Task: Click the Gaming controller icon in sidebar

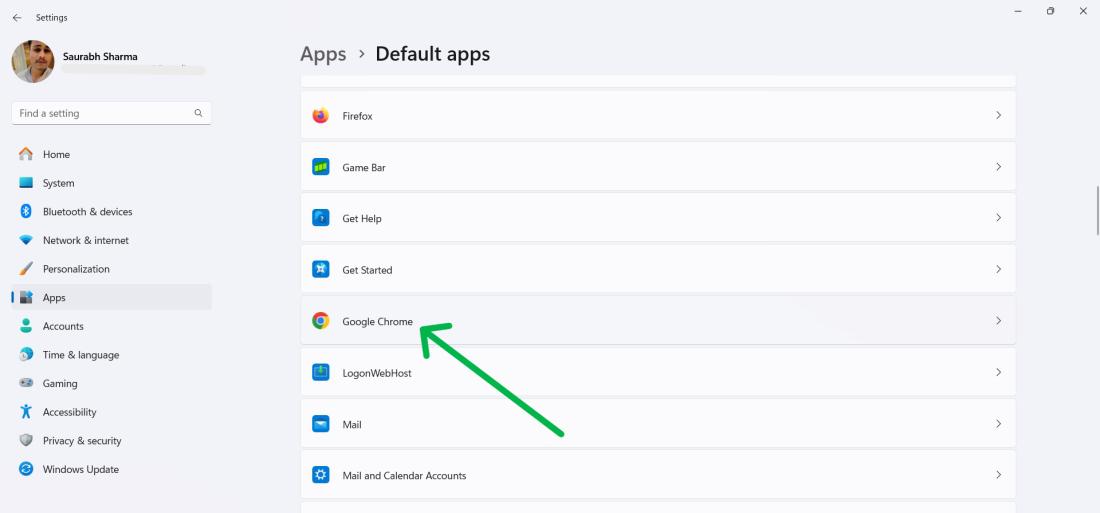Action: (x=26, y=383)
